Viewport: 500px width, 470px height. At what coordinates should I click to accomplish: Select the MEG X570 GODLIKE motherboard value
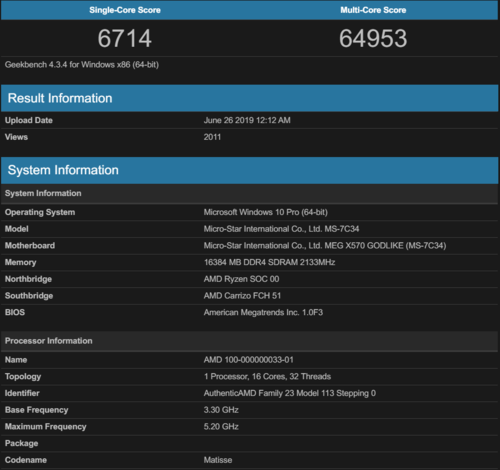point(325,246)
